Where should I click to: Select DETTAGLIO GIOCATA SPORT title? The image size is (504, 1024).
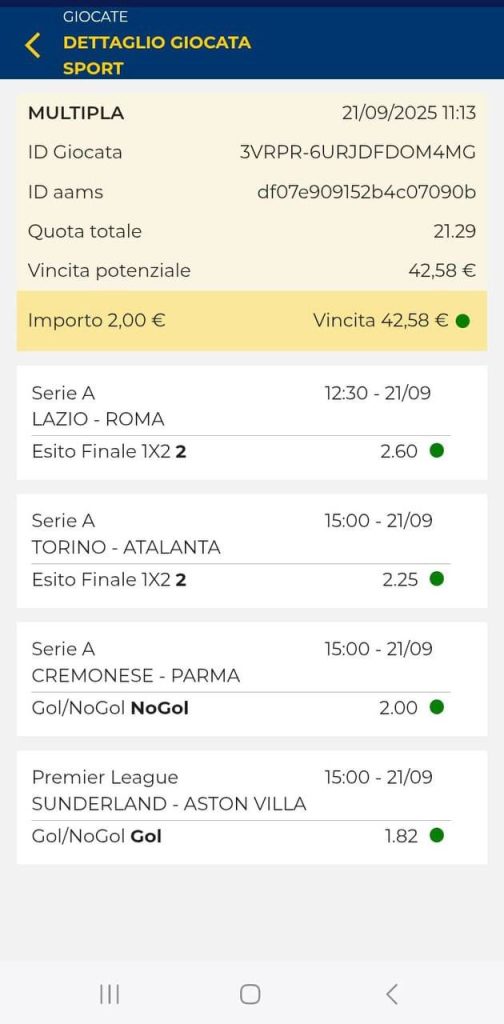pos(157,56)
